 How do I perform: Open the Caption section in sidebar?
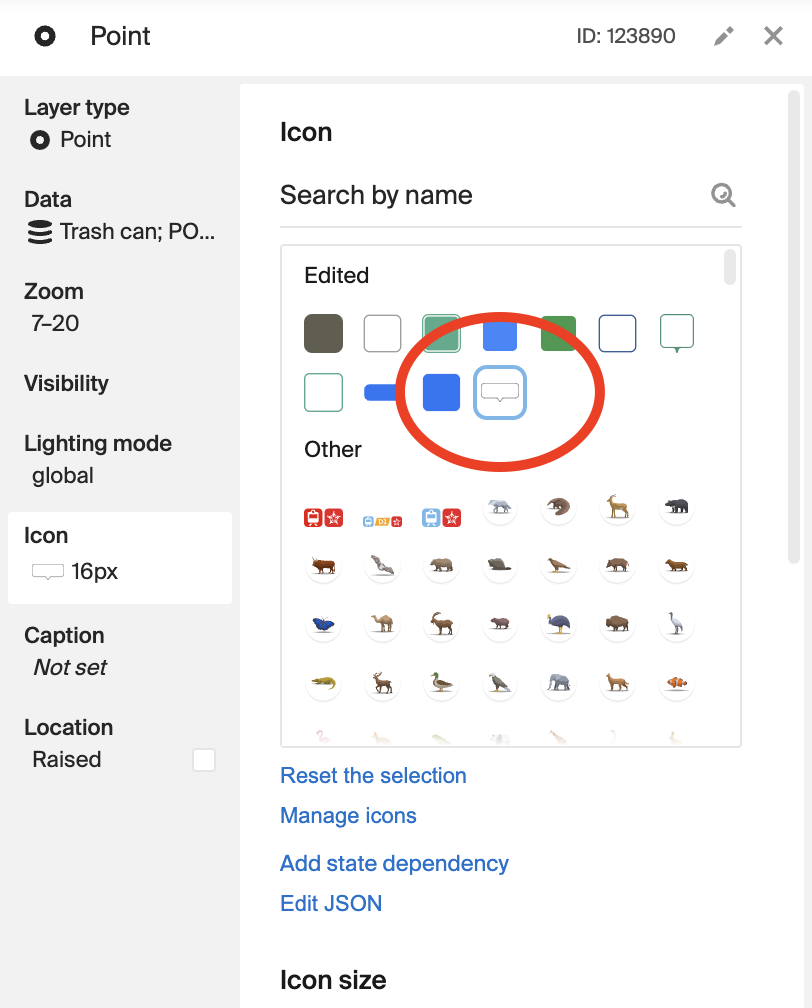(x=120, y=651)
